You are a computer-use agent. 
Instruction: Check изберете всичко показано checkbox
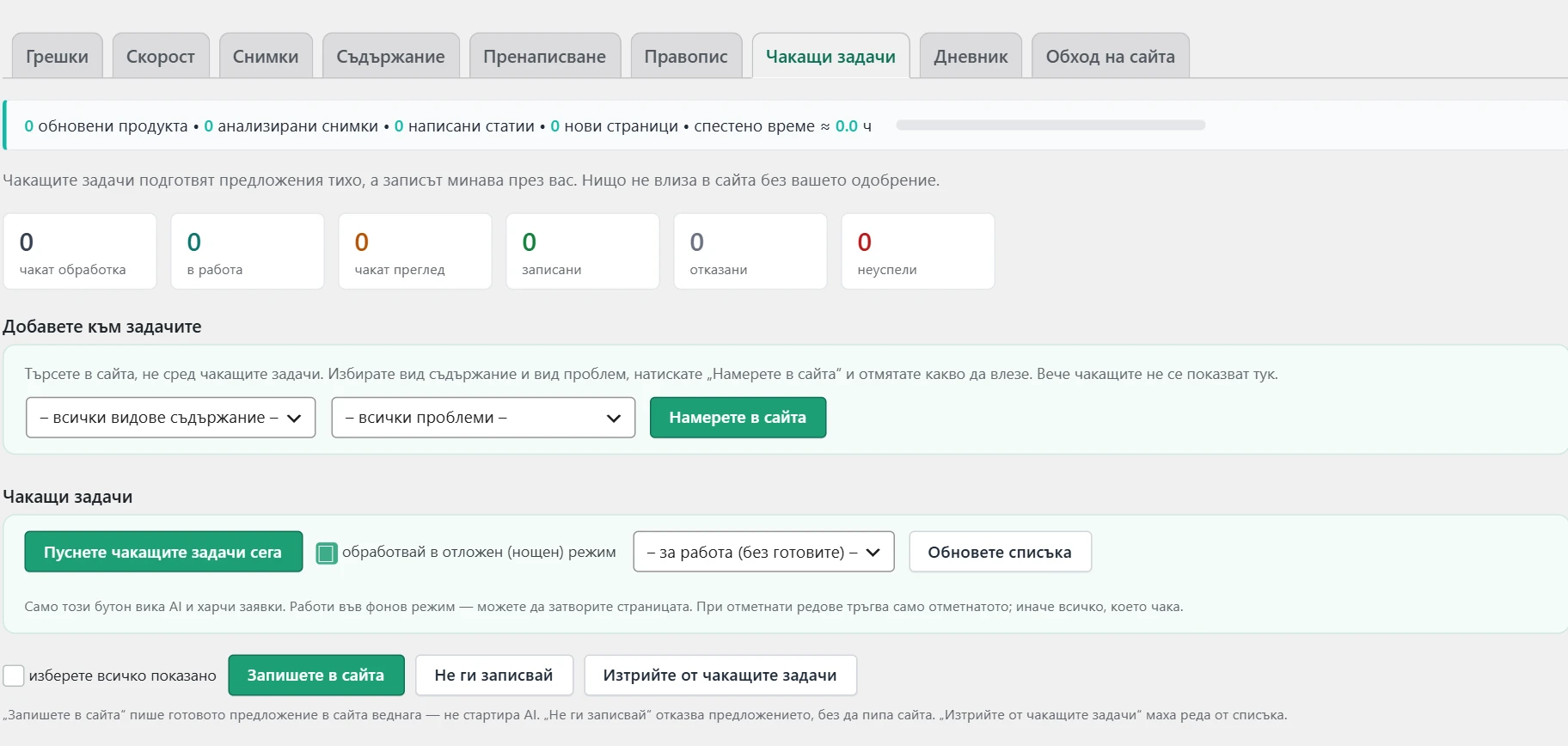point(14,676)
